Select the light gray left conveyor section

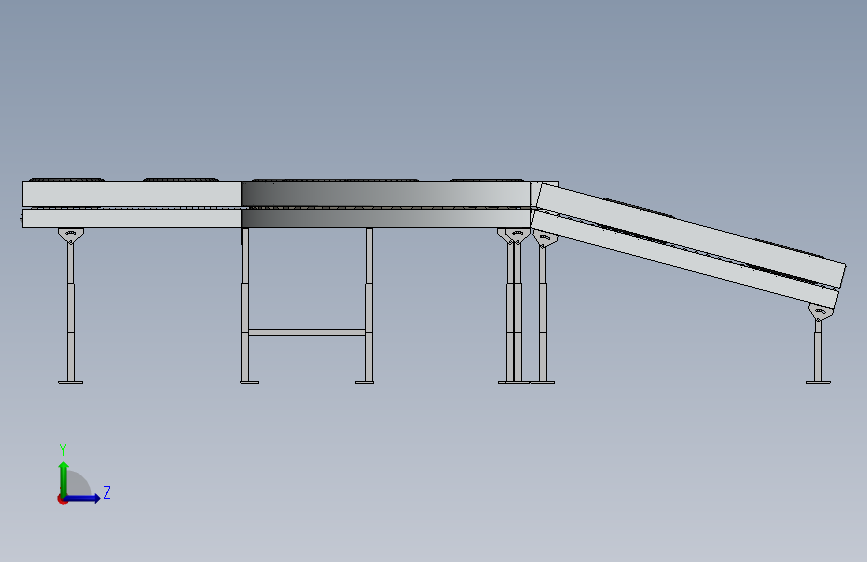coord(132,204)
